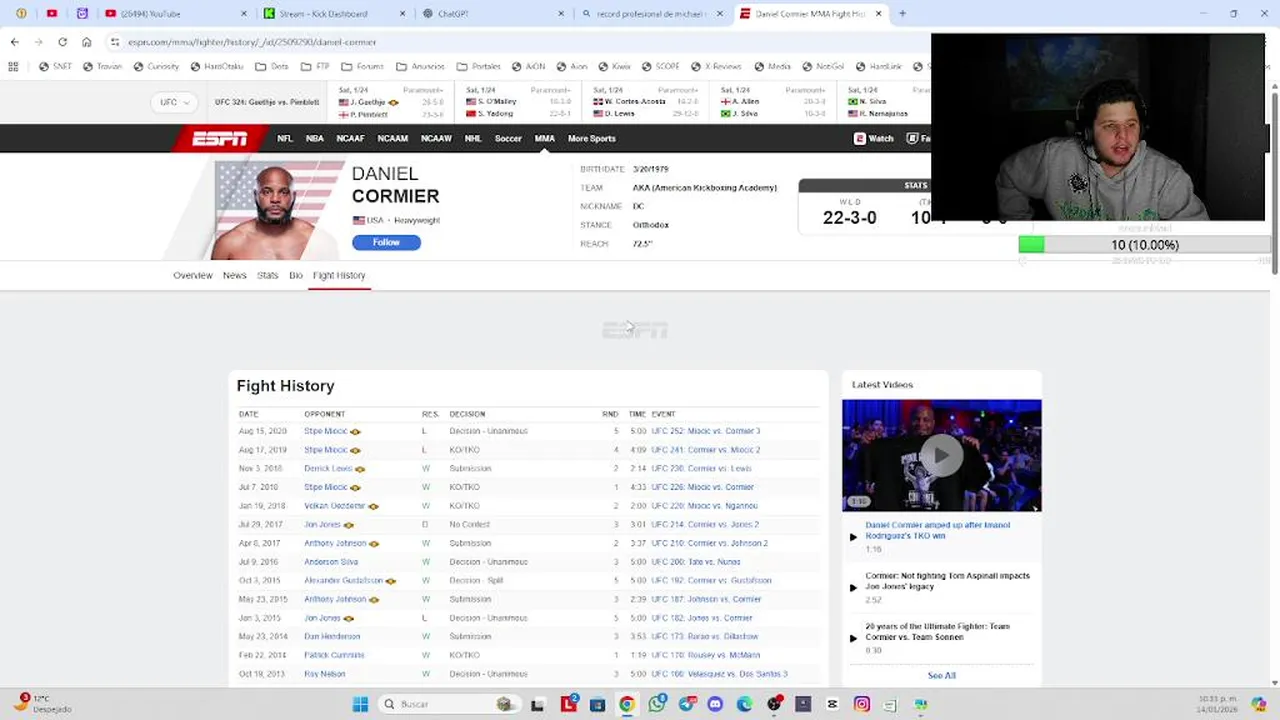
Task: Open the apps grid in bookmarks bar
Action: 13,67
